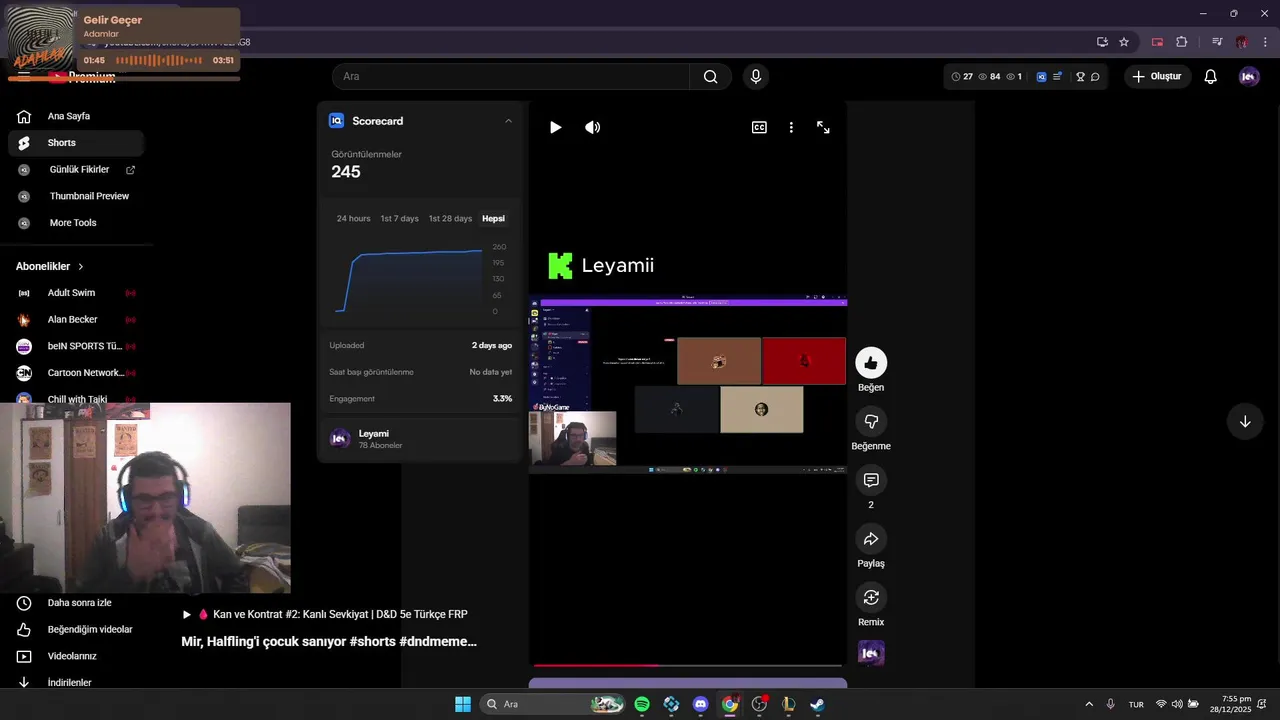1280x720 pixels.
Task: Open the vidIQ blue icon in the stats bar
Action: point(1041,76)
